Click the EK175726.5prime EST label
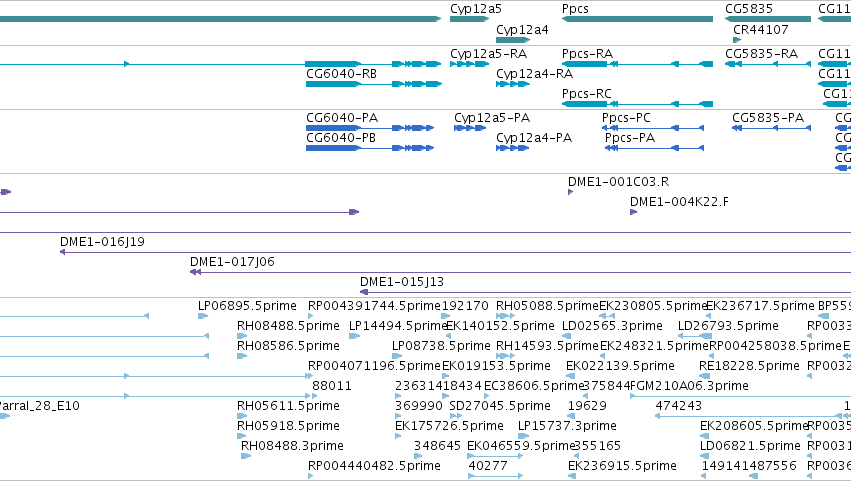851x481 pixels. (x=449, y=427)
